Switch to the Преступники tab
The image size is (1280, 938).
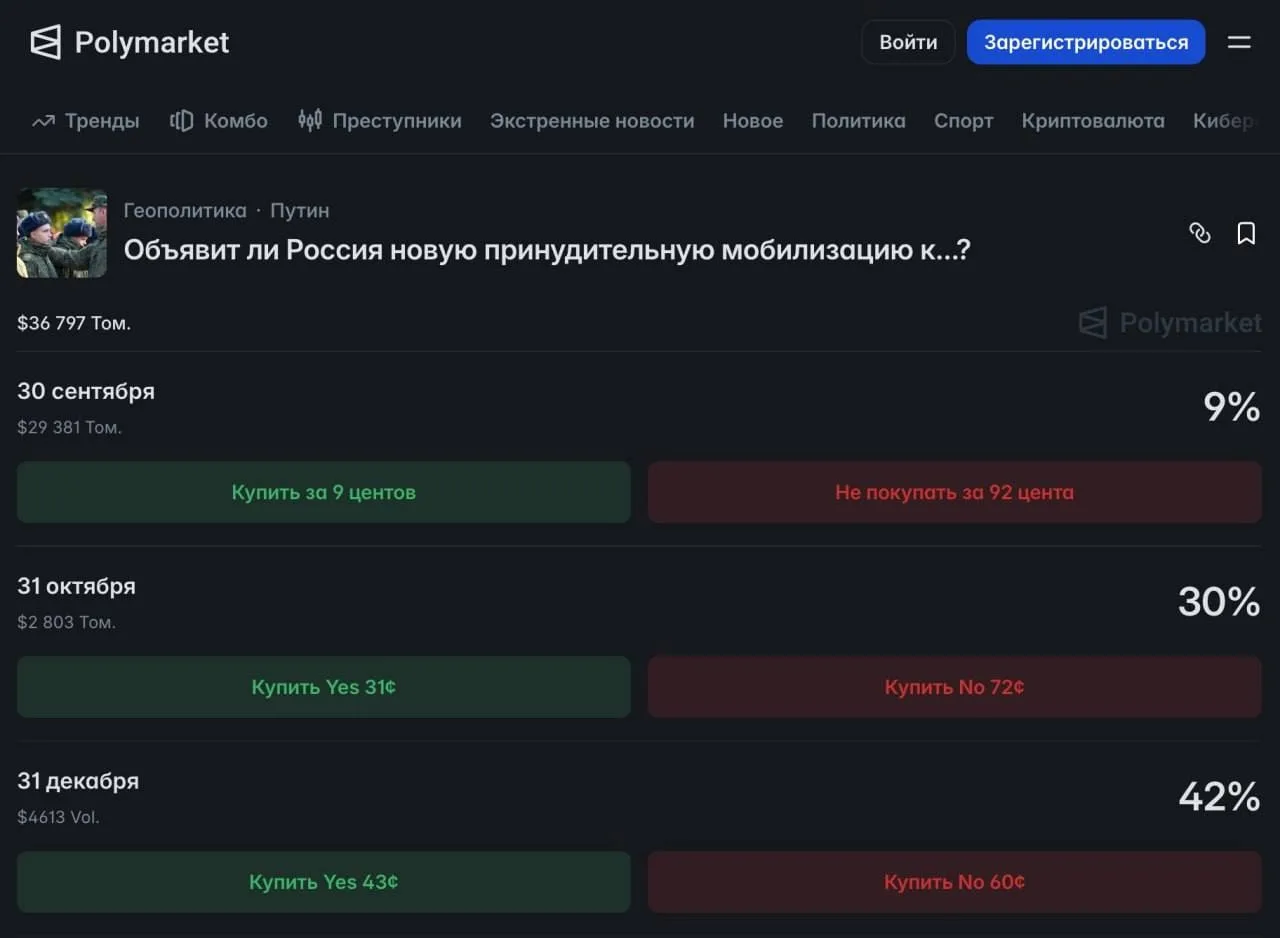click(x=397, y=121)
